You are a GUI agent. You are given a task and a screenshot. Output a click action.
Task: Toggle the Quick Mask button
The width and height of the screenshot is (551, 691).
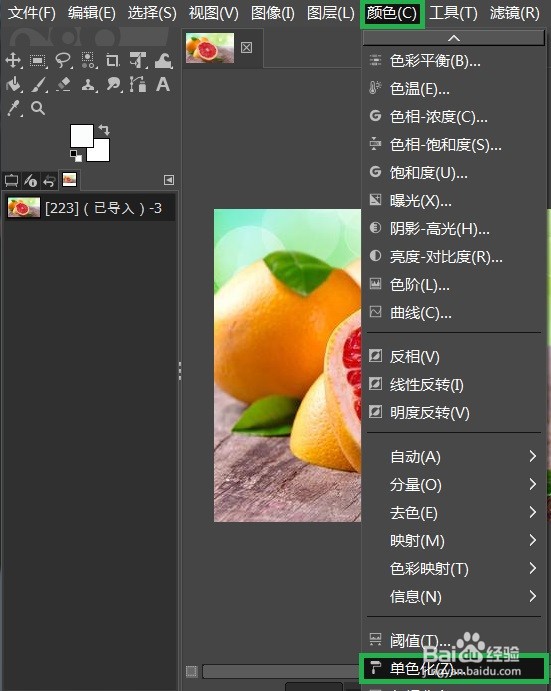pos(191,671)
